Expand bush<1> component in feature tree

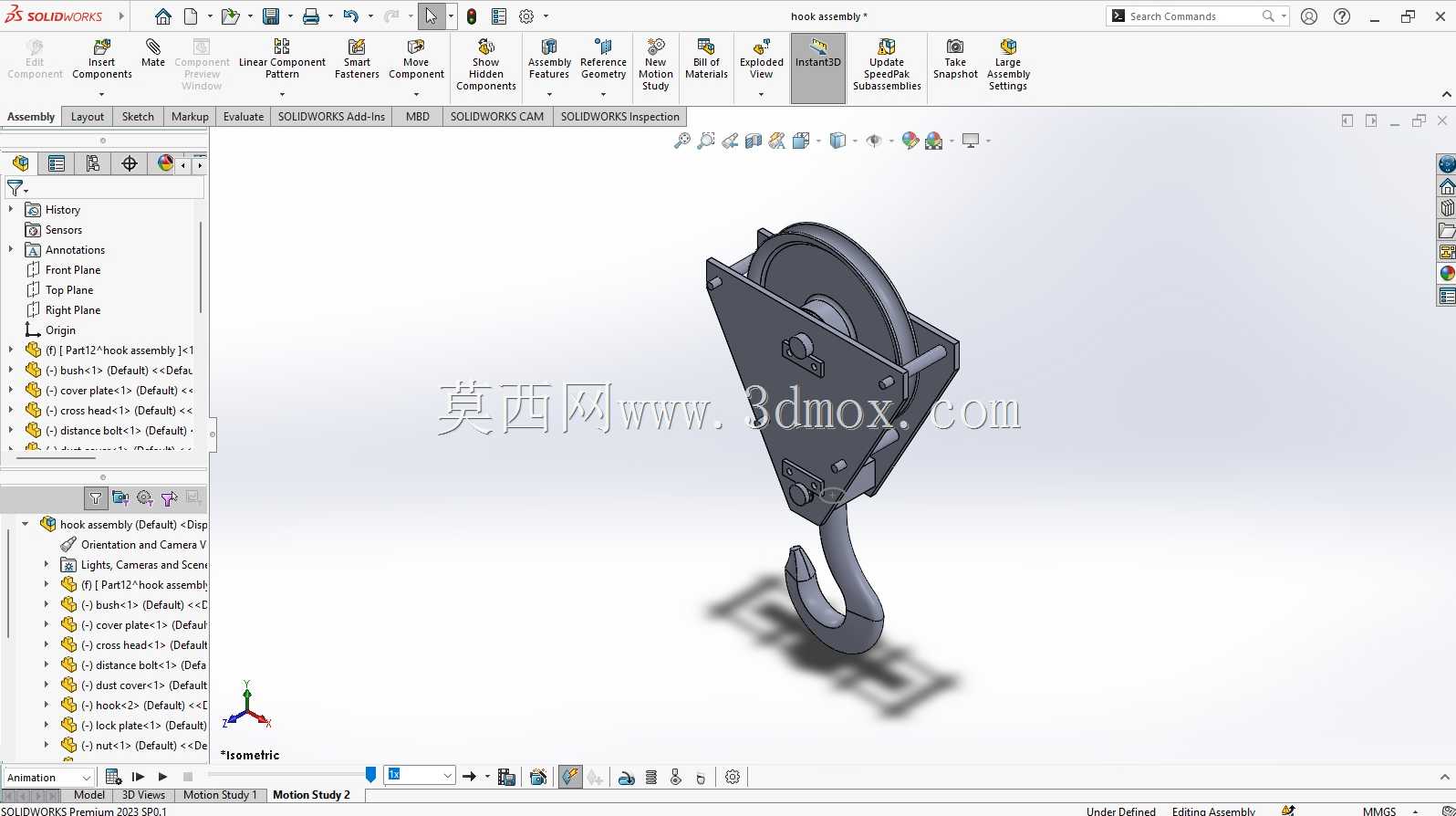[11, 371]
